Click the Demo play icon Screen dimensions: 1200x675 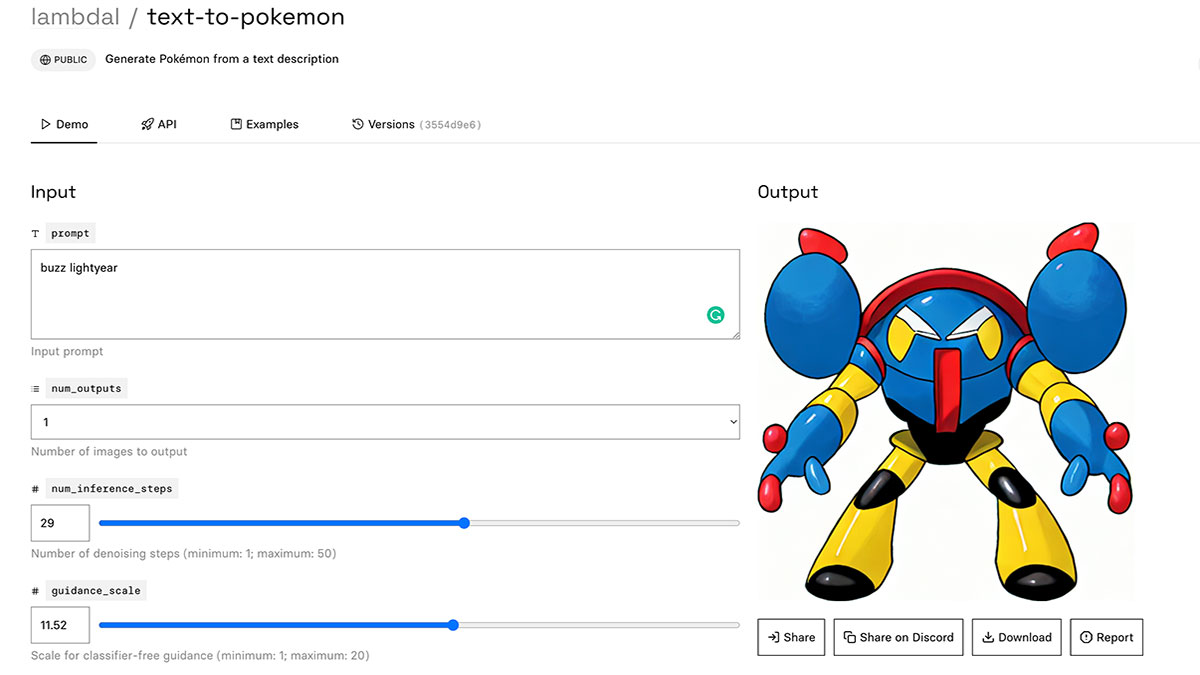(x=46, y=124)
